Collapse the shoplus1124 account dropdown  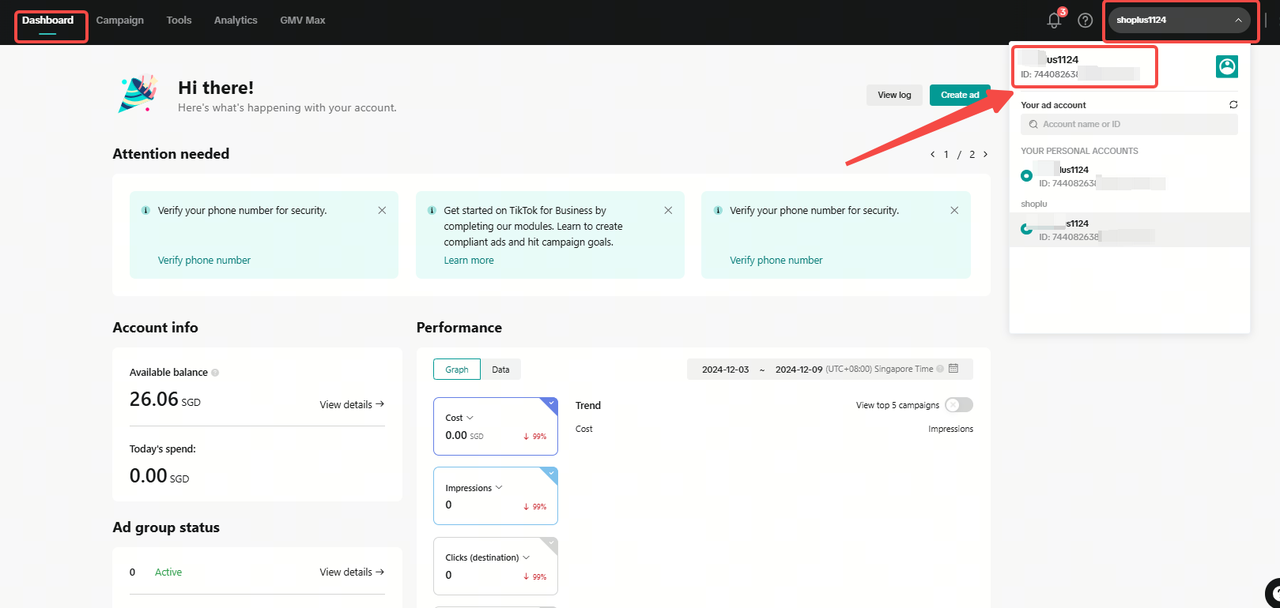(1238, 19)
